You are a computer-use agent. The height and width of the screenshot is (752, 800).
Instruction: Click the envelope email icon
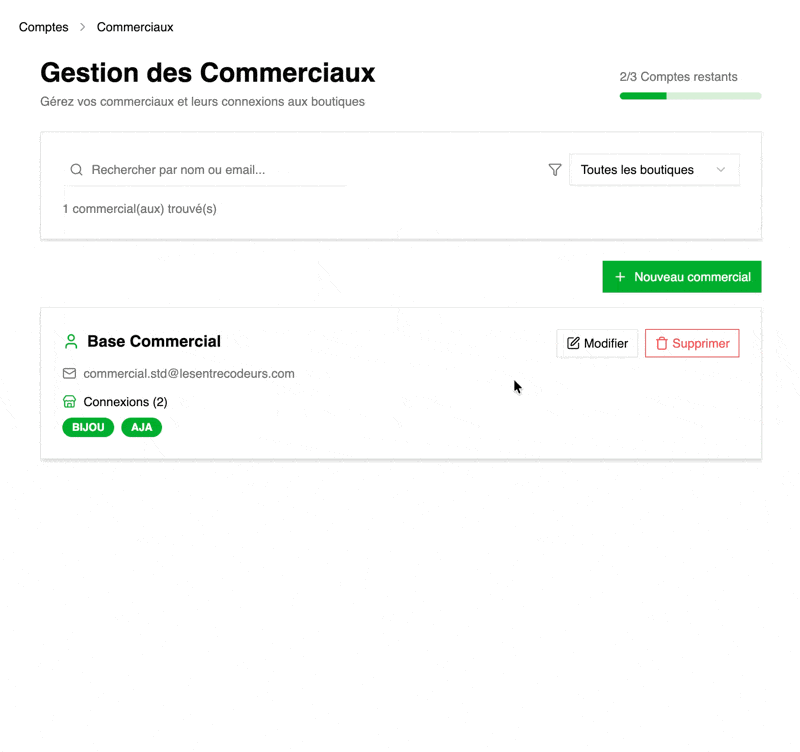(70, 374)
